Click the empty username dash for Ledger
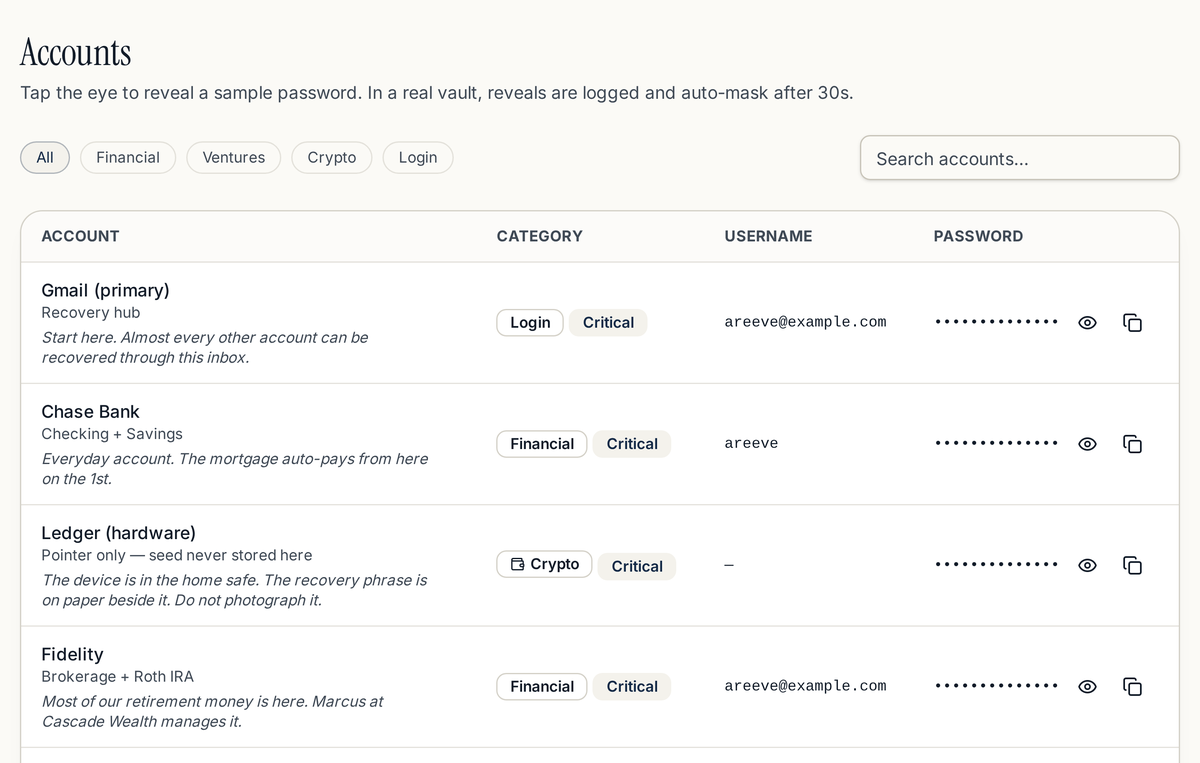 (729, 565)
